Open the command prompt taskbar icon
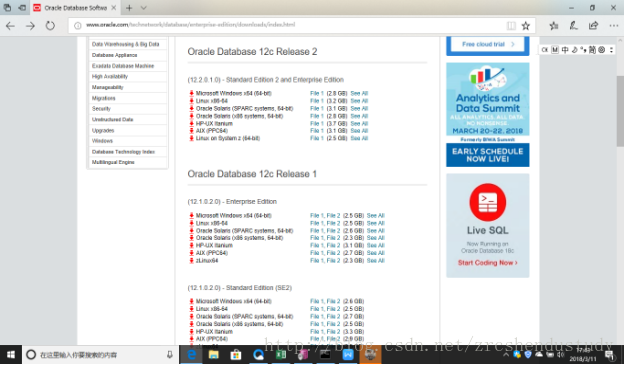 325,355
